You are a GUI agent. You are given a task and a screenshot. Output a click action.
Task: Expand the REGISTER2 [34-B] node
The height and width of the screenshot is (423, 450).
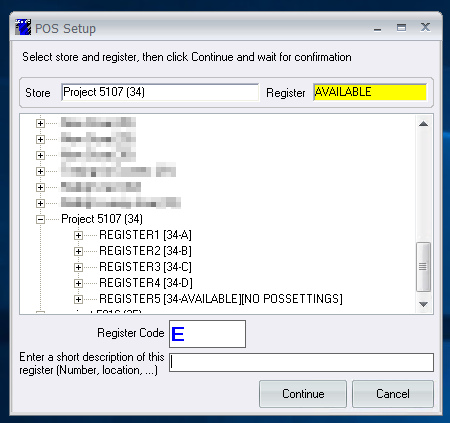click(x=78, y=251)
